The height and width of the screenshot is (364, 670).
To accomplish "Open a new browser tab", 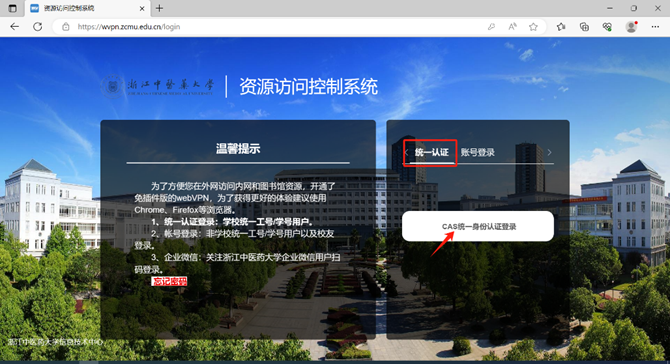I will (x=159, y=8).
